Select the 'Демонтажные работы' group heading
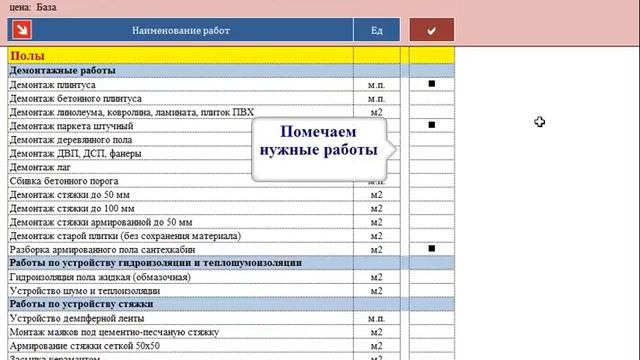 pos(62,70)
